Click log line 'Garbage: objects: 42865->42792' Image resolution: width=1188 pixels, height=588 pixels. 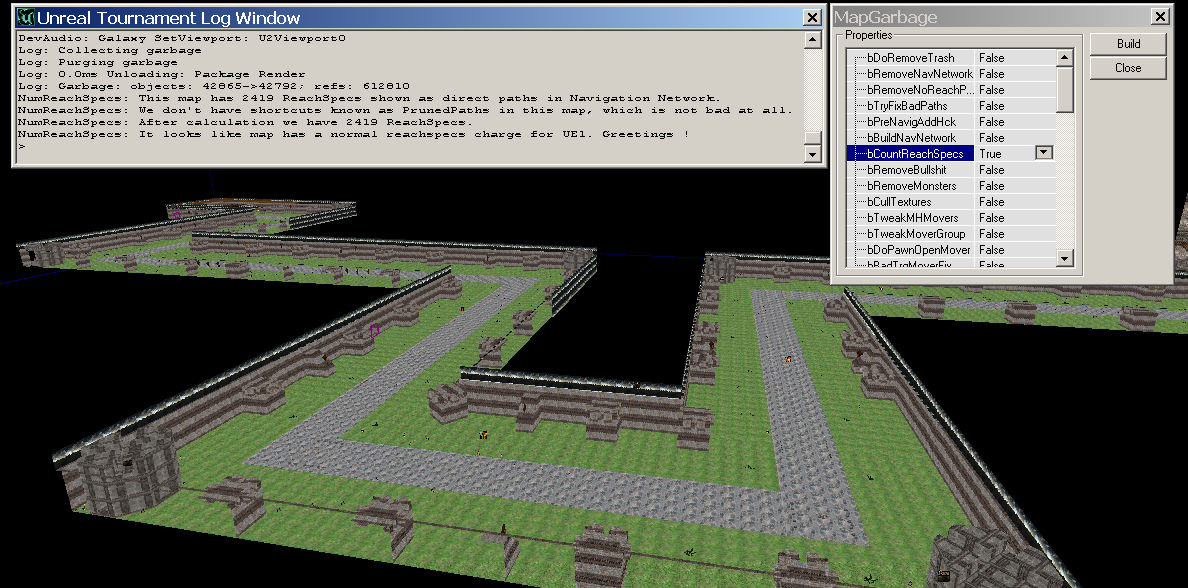click(214, 86)
